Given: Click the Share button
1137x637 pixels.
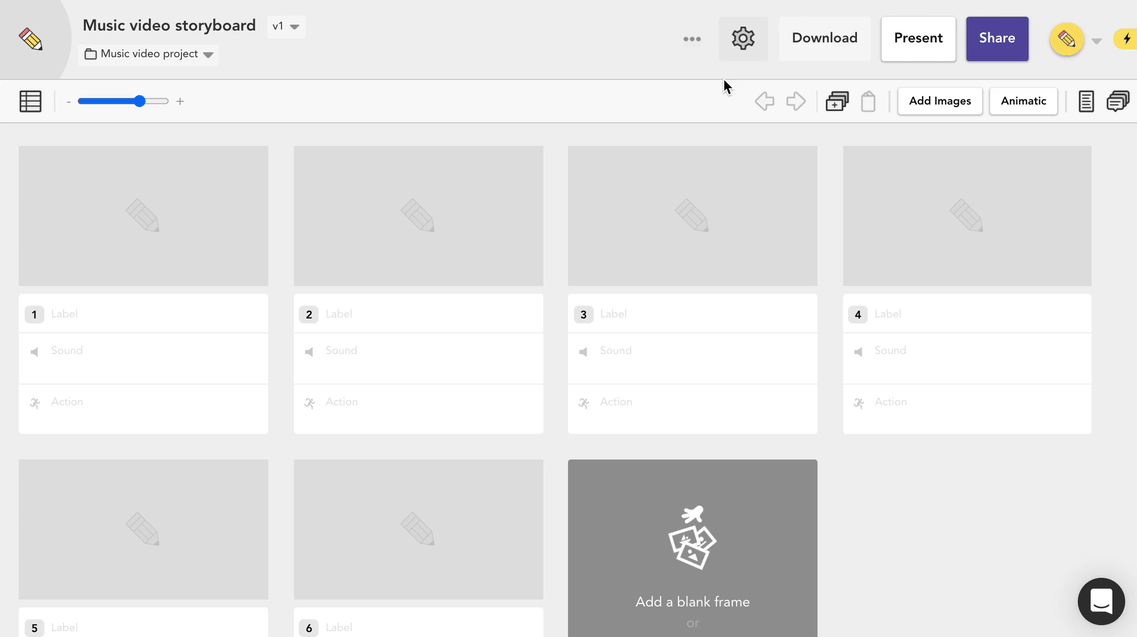Looking at the screenshot, I should (996, 38).
